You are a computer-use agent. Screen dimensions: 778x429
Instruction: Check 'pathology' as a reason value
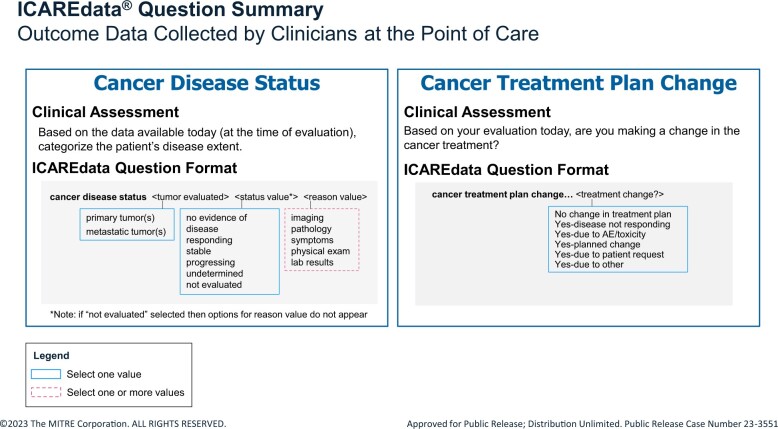[311, 229]
